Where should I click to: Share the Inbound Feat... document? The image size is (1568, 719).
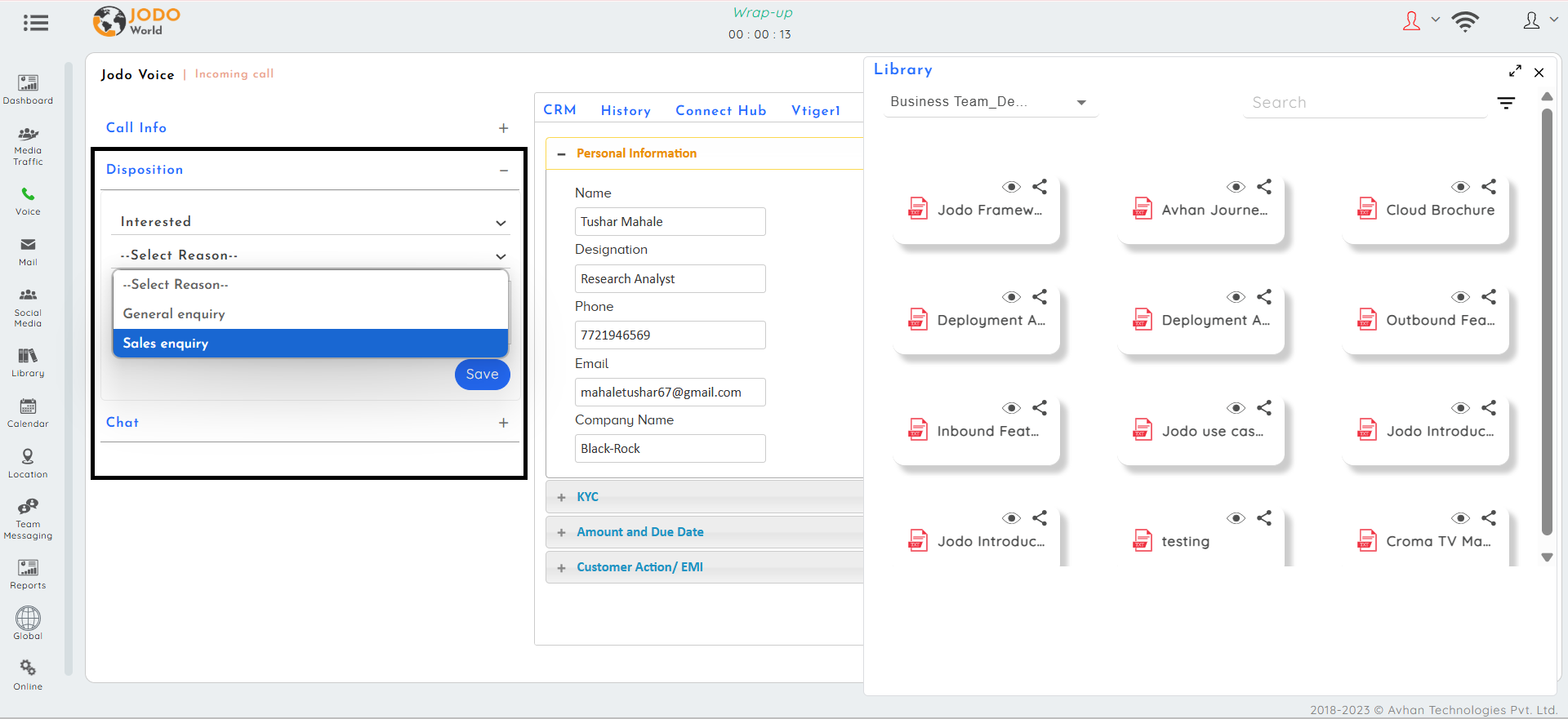point(1040,408)
